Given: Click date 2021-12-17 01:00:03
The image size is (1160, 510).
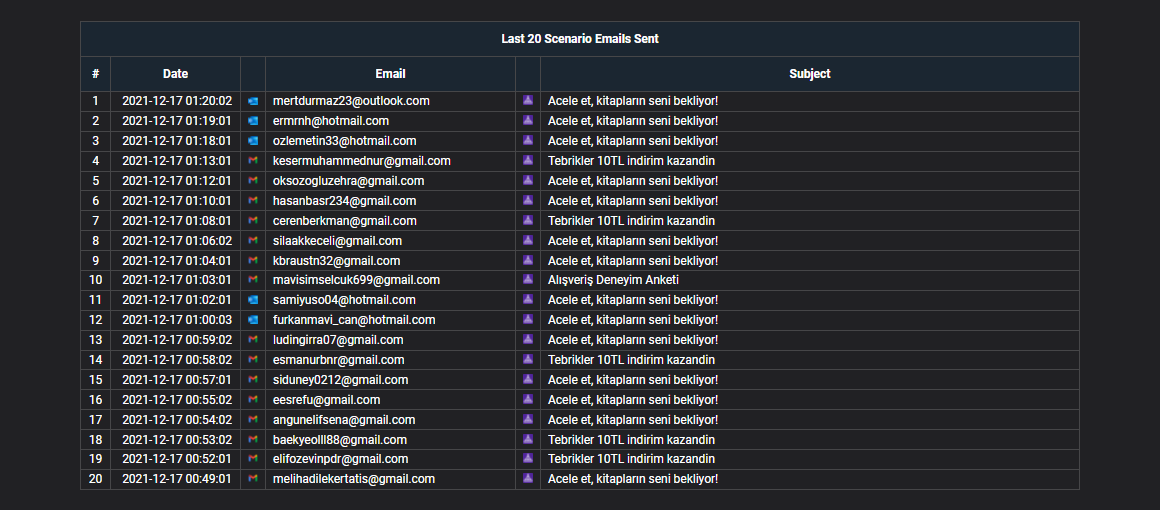Looking at the screenshot, I should 177,320.
